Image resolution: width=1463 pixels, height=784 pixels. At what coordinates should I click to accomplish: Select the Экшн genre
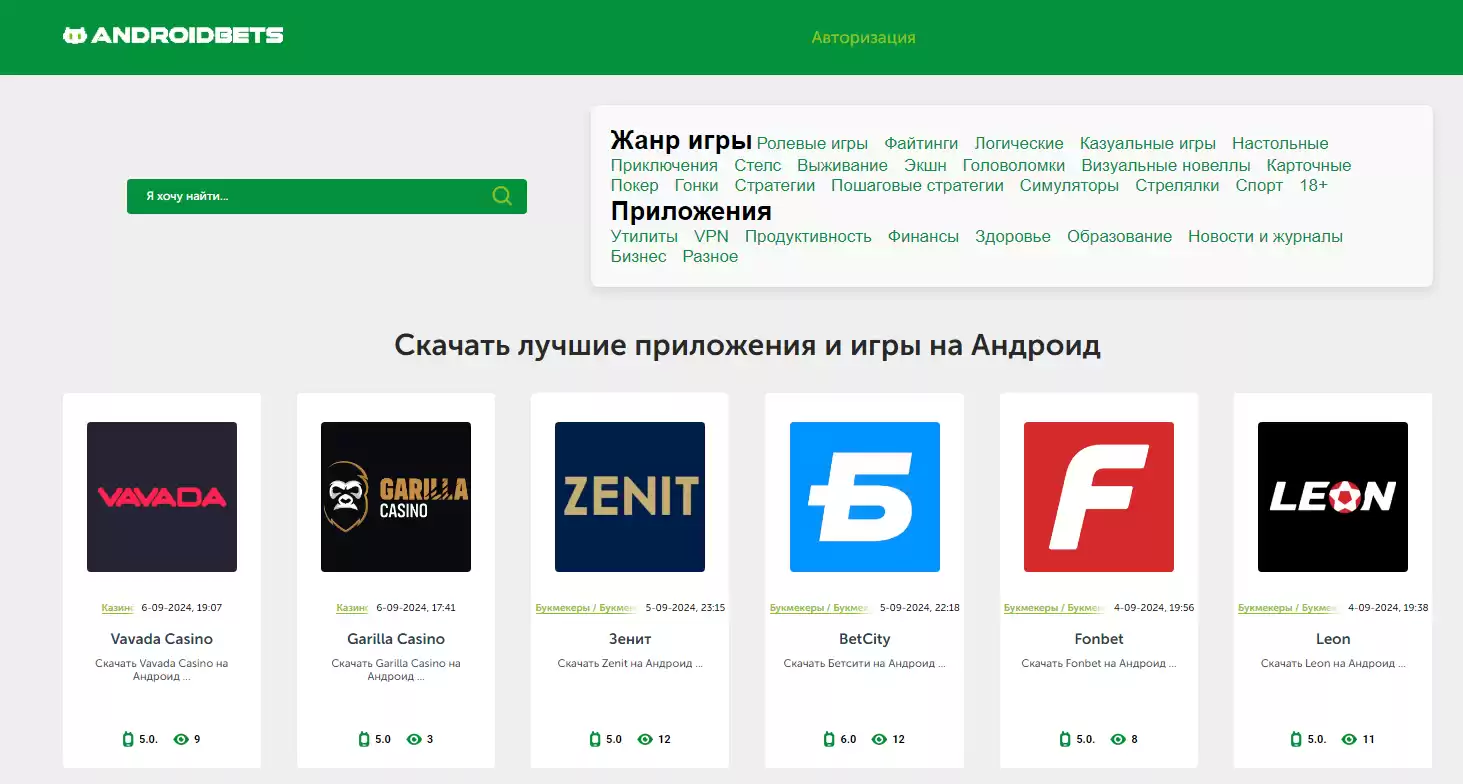pyautogui.click(x=925, y=166)
